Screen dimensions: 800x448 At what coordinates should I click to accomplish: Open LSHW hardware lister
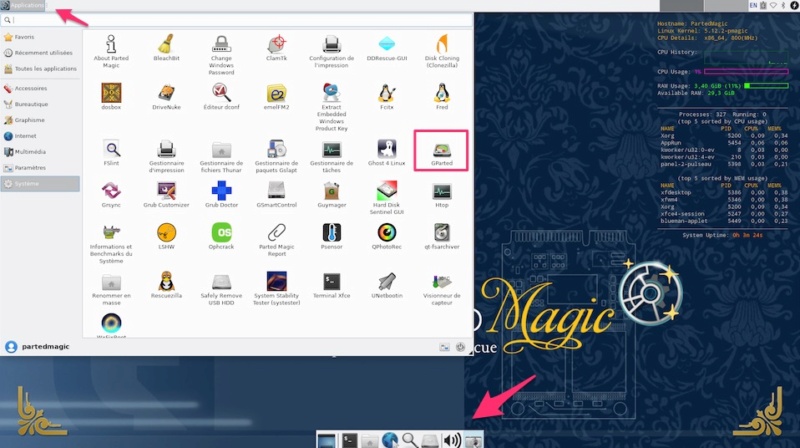tap(166, 236)
